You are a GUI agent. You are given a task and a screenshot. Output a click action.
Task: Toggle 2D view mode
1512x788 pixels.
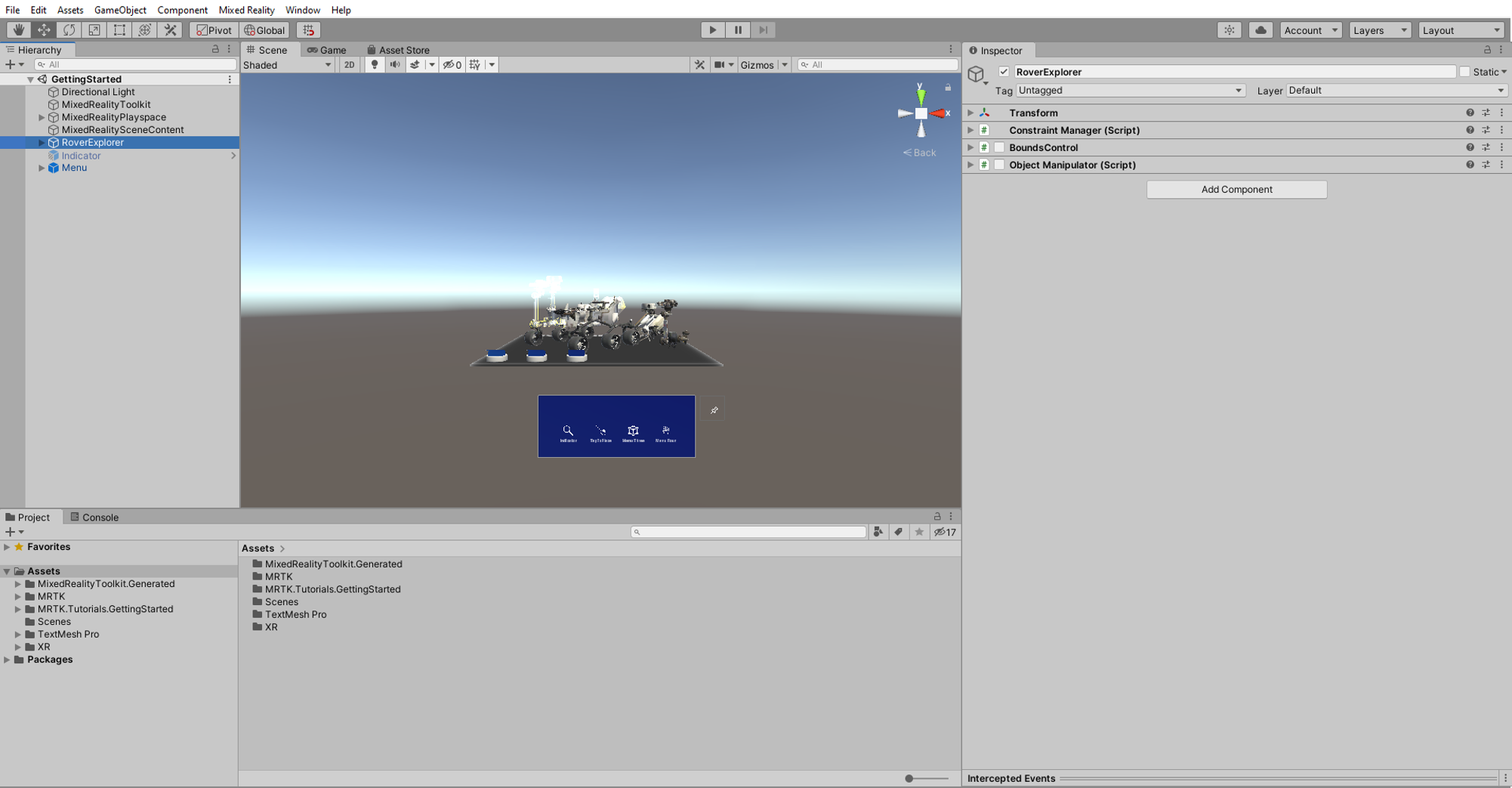click(x=349, y=65)
